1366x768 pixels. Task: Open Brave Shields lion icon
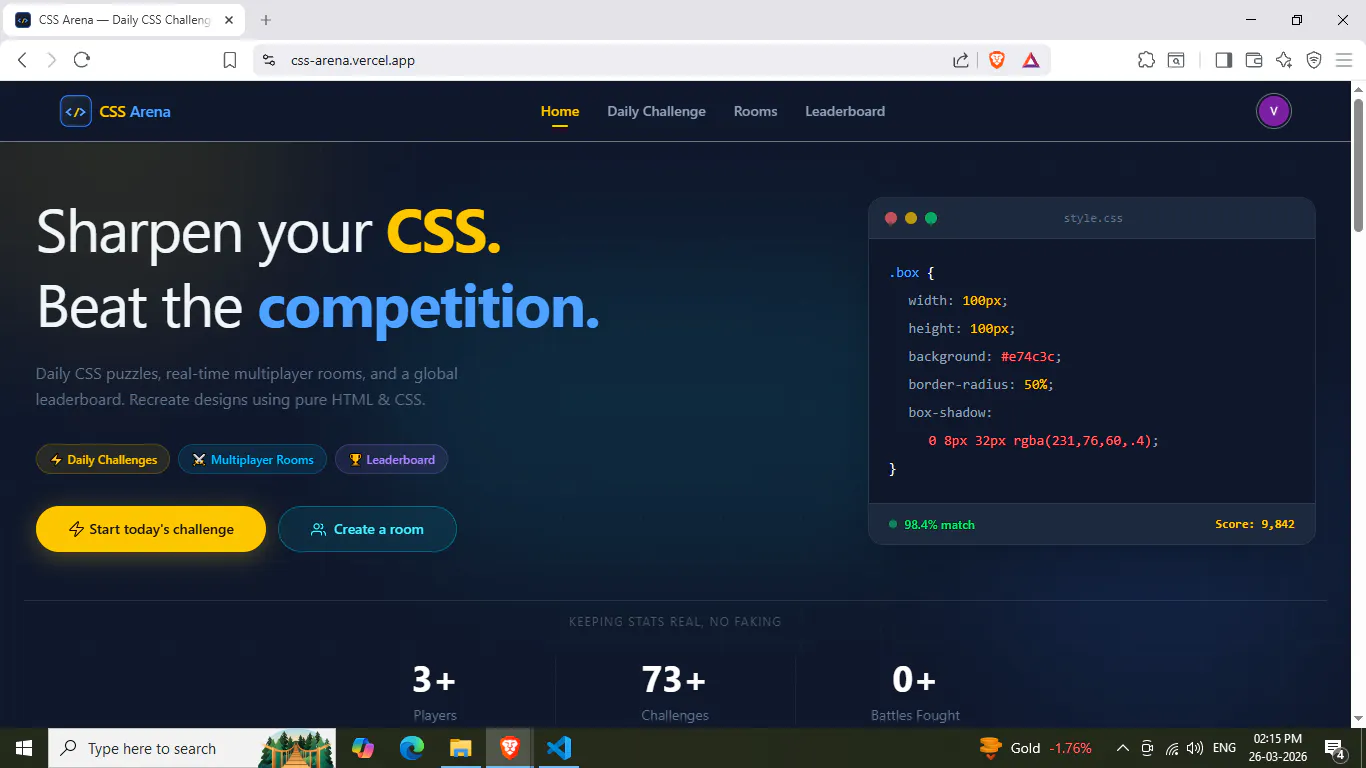997,60
